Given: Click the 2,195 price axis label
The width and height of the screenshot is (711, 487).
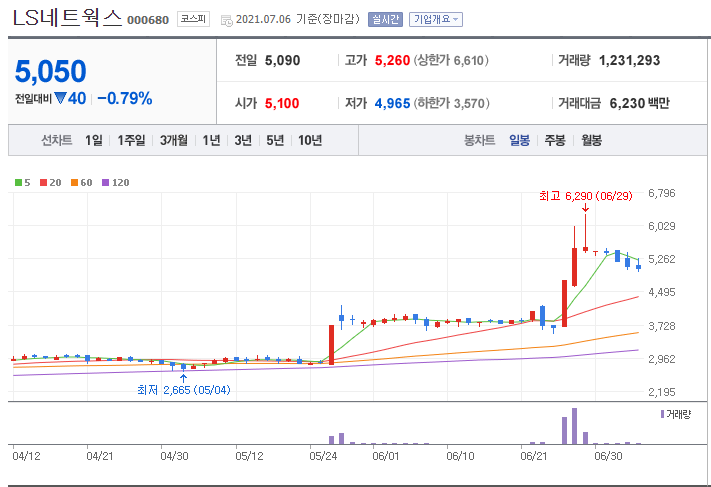Looking at the screenshot, I should click(x=662, y=392).
